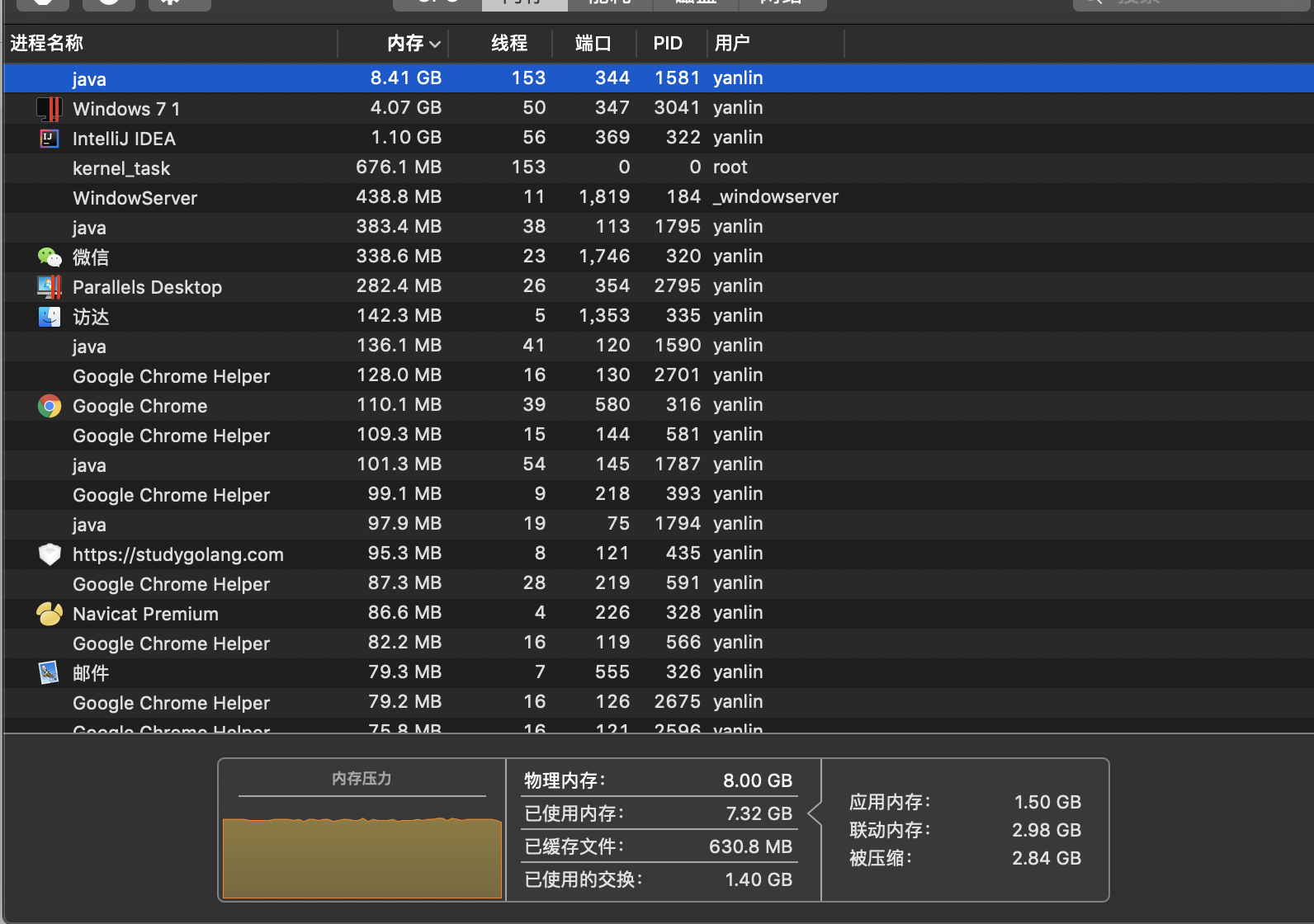Select the WindowServer process row
This screenshot has height=924, width=1314.
tap(659, 197)
